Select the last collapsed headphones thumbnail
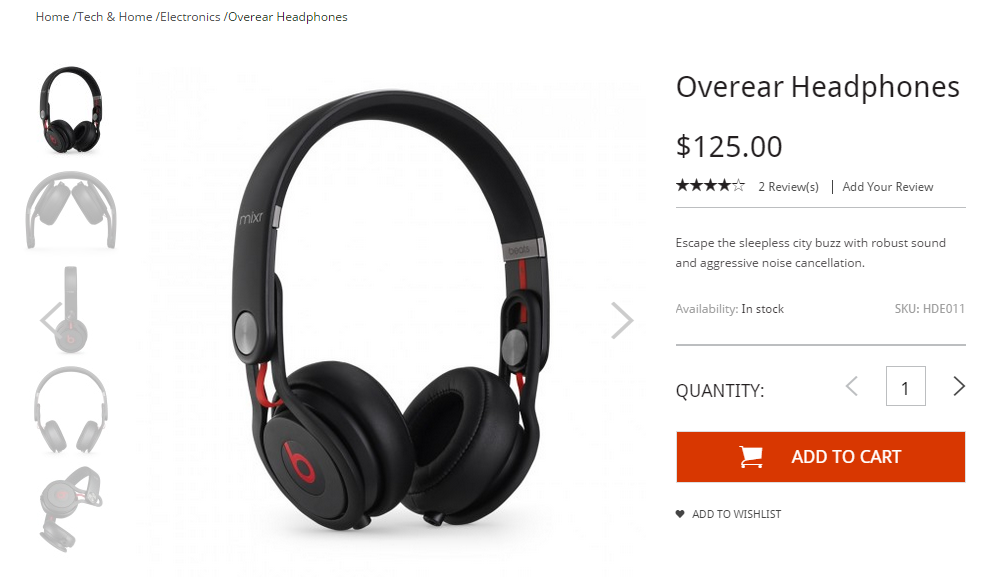 coord(70,509)
